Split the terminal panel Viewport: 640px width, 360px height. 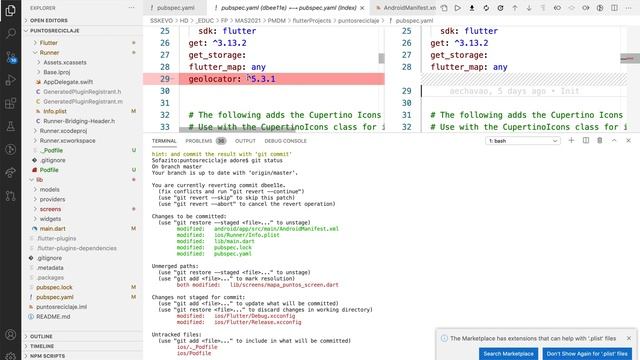click(x=586, y=140)
